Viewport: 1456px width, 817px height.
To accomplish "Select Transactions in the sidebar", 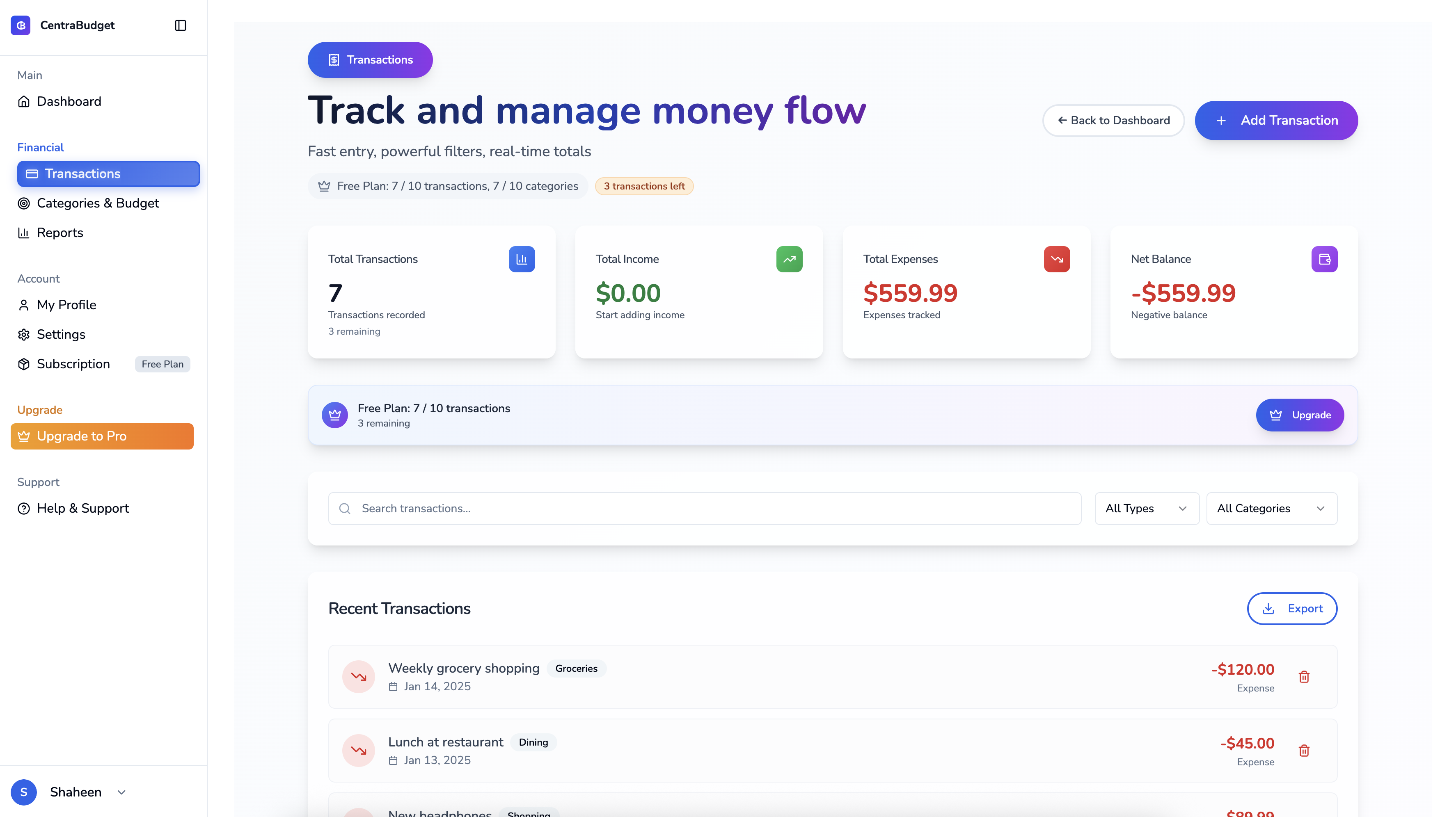I will [x=108, y=174].
